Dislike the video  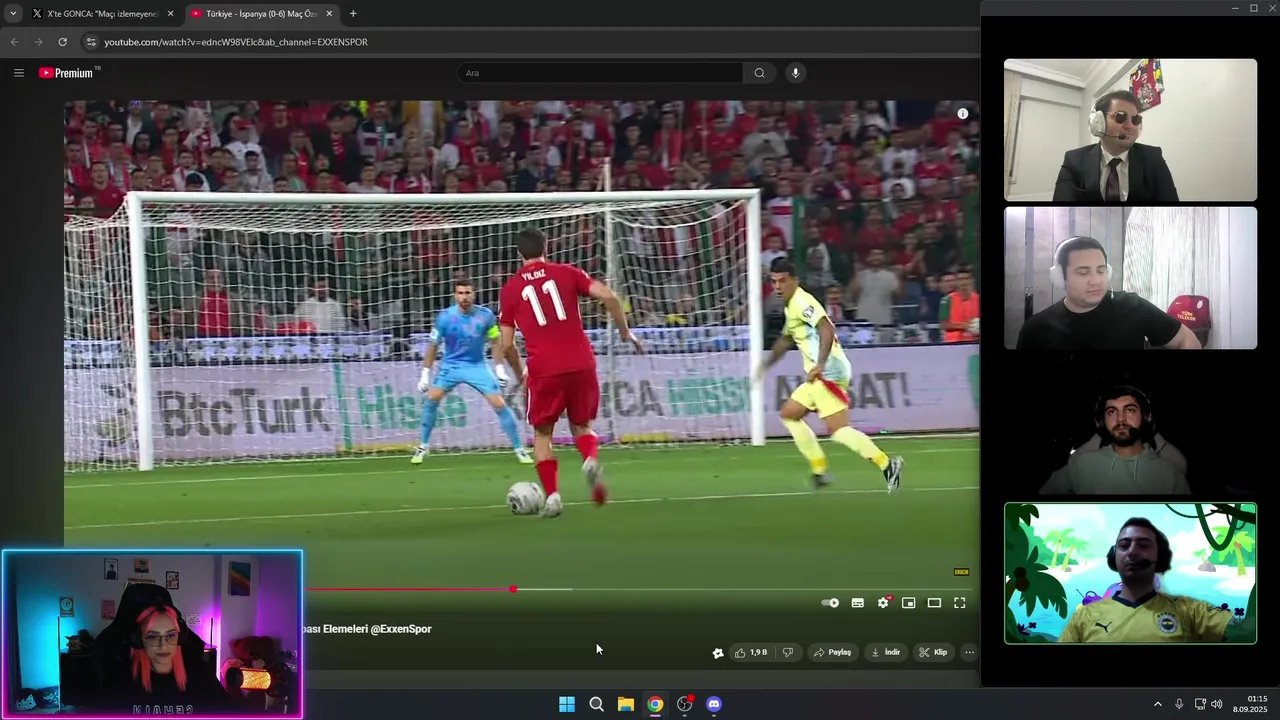[x=788, y=652]
